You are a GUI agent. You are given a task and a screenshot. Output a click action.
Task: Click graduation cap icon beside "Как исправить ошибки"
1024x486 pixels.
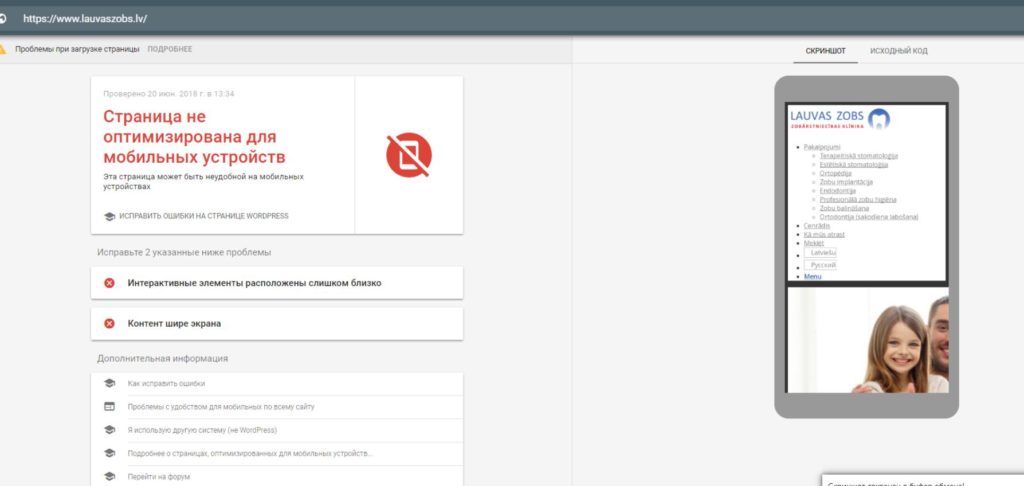pyautogui.click(x=110, y=384)
